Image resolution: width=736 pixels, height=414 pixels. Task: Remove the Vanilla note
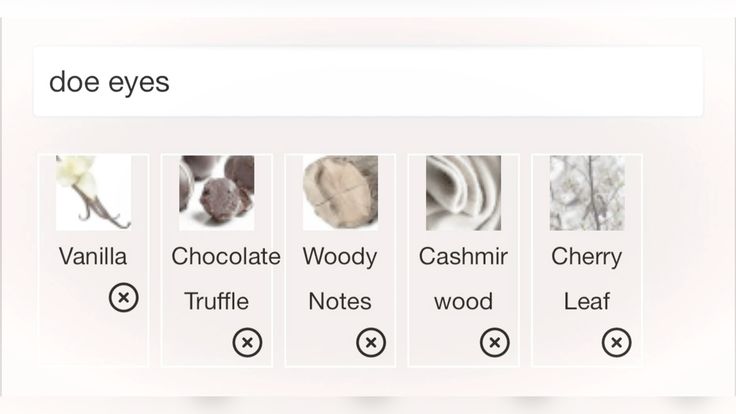click(x=123, y=297)
